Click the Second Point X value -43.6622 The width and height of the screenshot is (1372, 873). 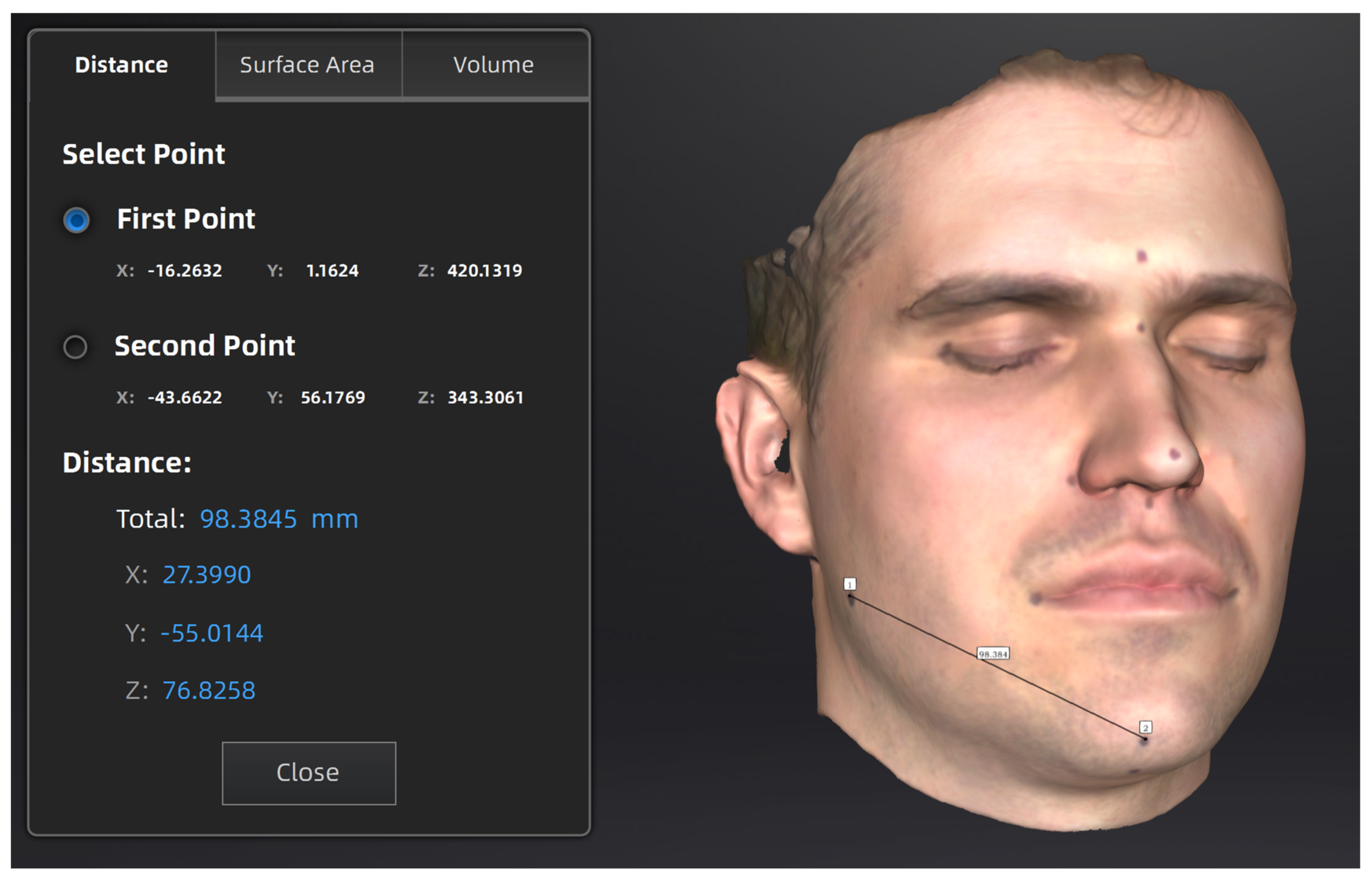tap(185, 397)
